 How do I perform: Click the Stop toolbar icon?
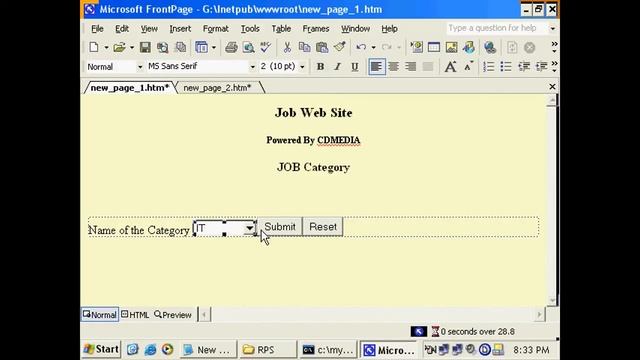(x=529, y=47)
